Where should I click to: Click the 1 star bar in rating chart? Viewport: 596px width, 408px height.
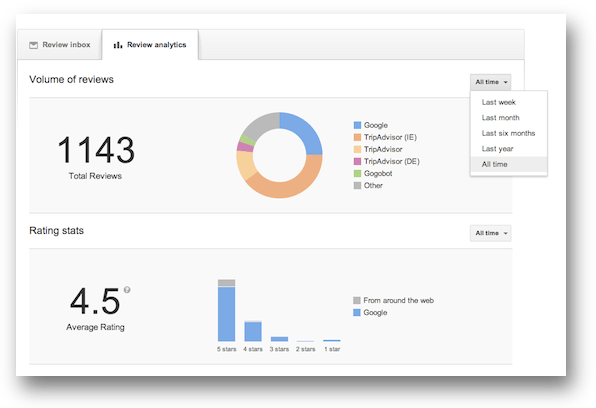(332, 340)
